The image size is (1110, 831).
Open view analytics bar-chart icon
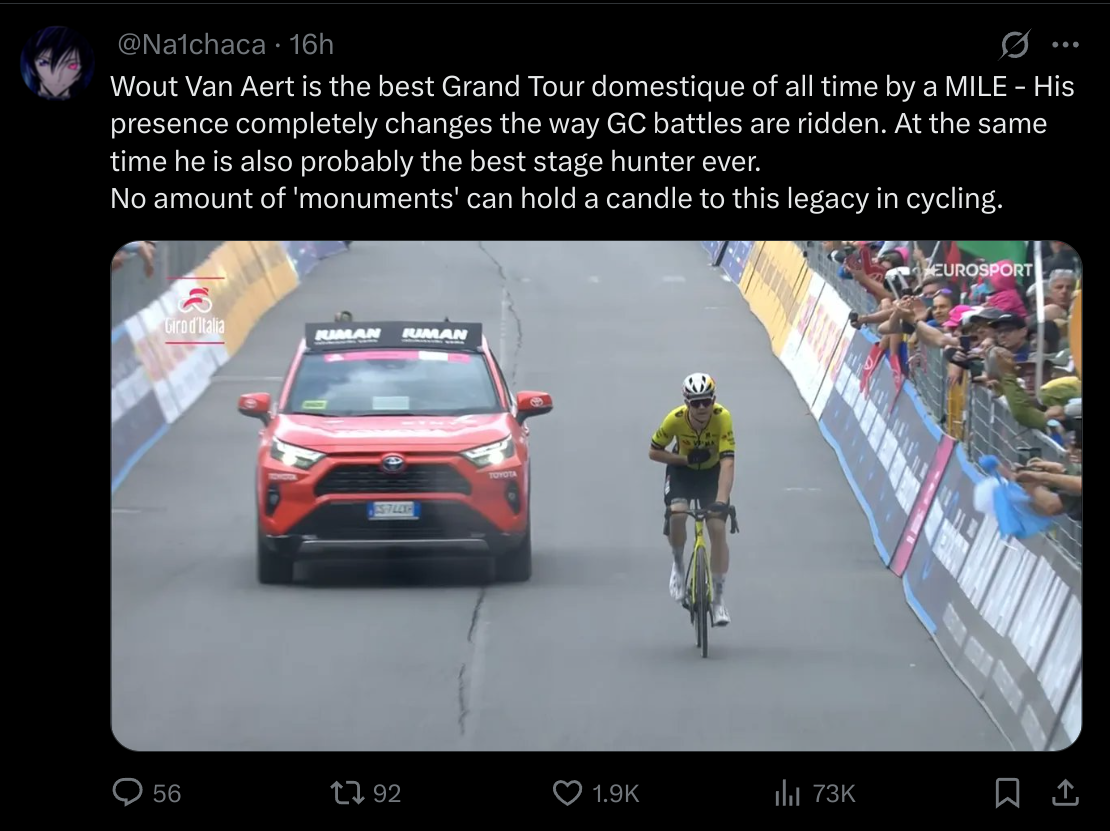[788, 793]
